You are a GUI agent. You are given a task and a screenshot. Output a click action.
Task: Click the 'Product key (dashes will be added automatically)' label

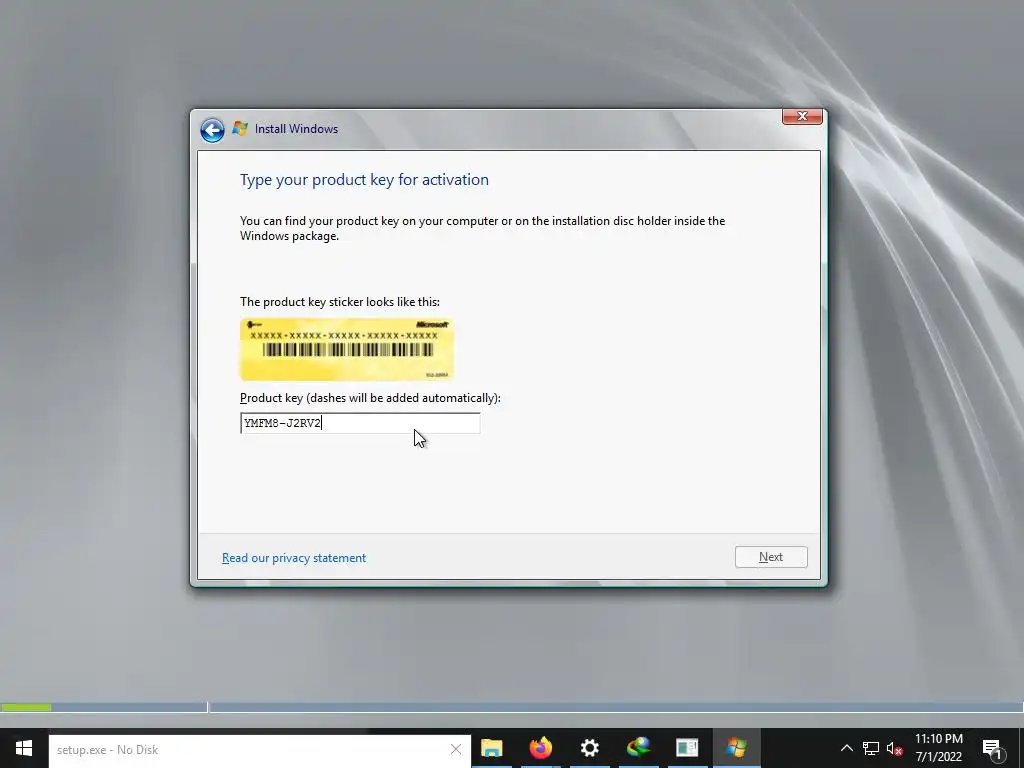point(370,398)
